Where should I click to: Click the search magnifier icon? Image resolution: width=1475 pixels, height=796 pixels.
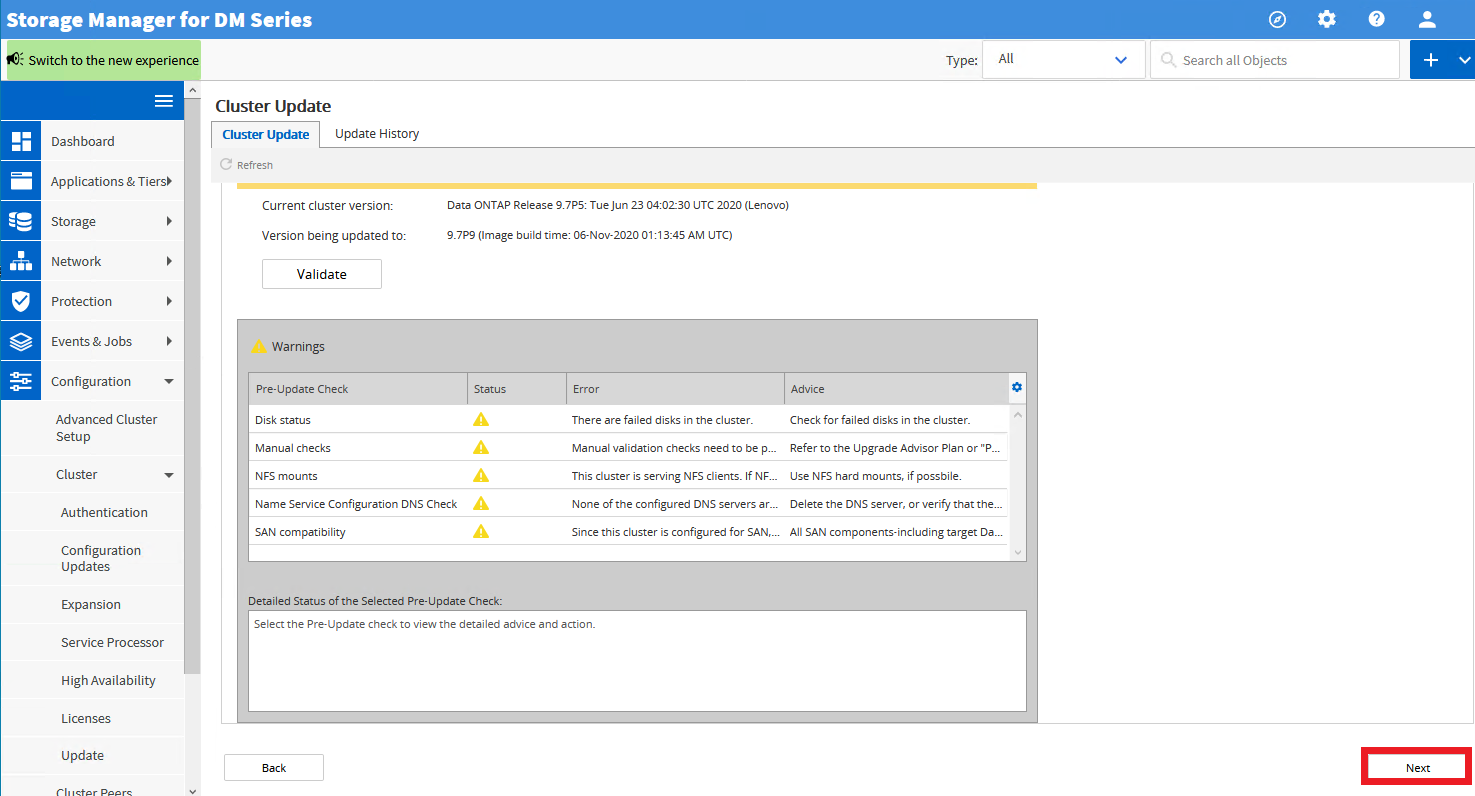(x=1168, y=60)
